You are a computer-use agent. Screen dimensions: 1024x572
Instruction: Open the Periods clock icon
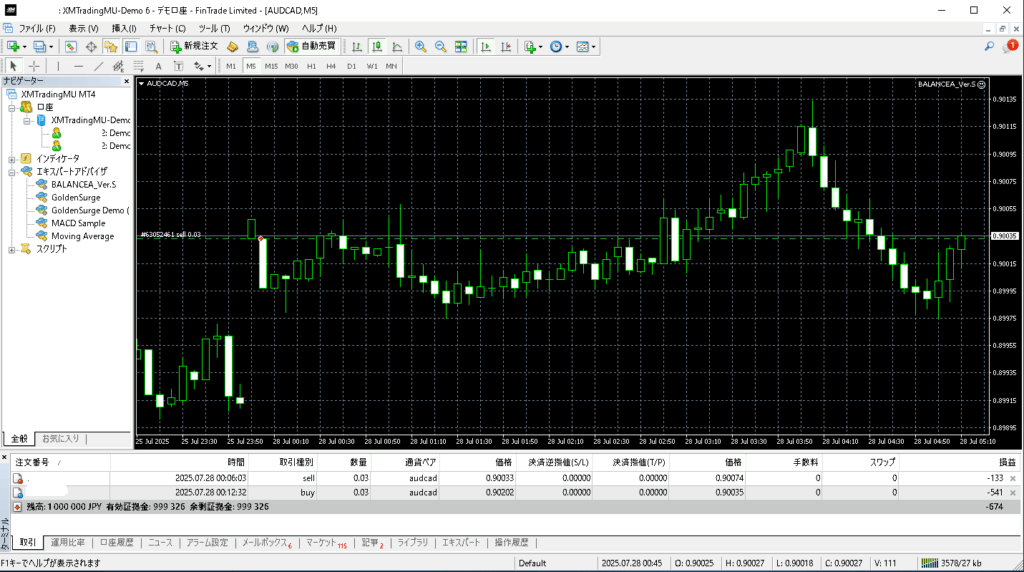tap(556, 46)
